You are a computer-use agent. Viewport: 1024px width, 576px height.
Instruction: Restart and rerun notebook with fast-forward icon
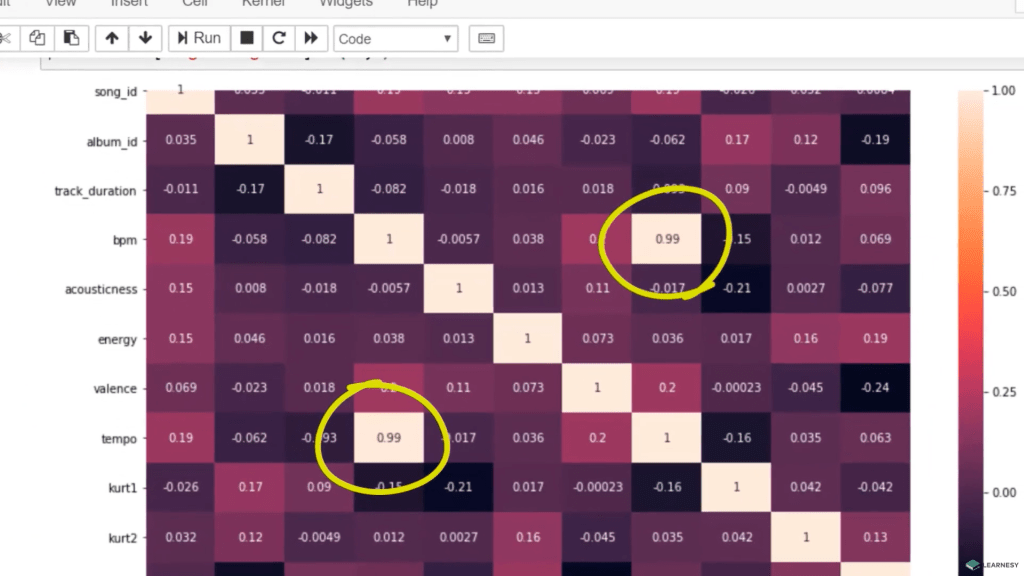pyautogui.click(x=311, y=38)
